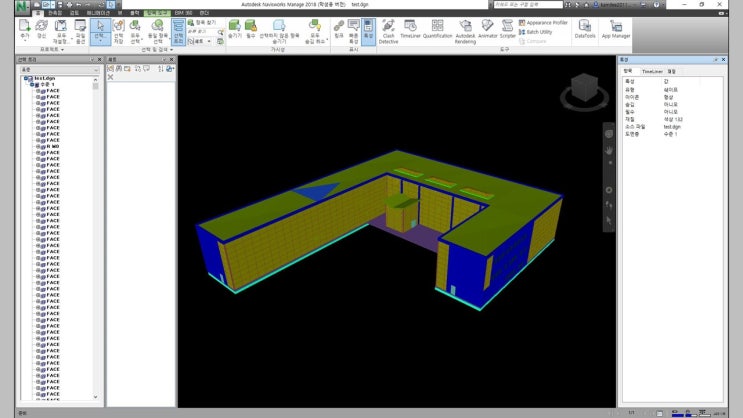Click the Sort icon in Sets panel
Image resolution: width=743 pixels, height=418 pixels.
click(x=161, y=69)
